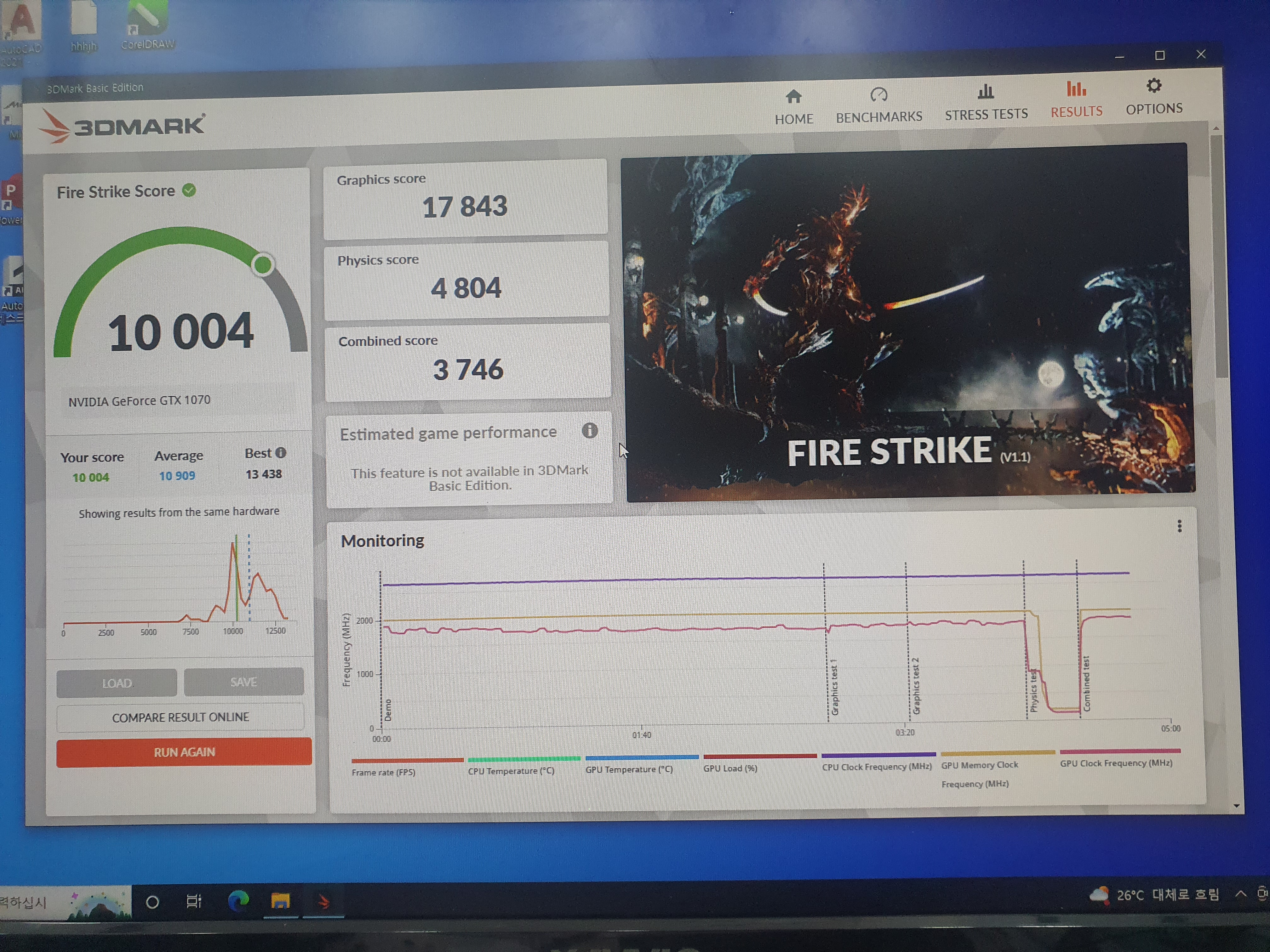The height and width of the screenshot is (952, 1270).
Task: Open File Explorer from taskbar
Action: tap(280, 901)
